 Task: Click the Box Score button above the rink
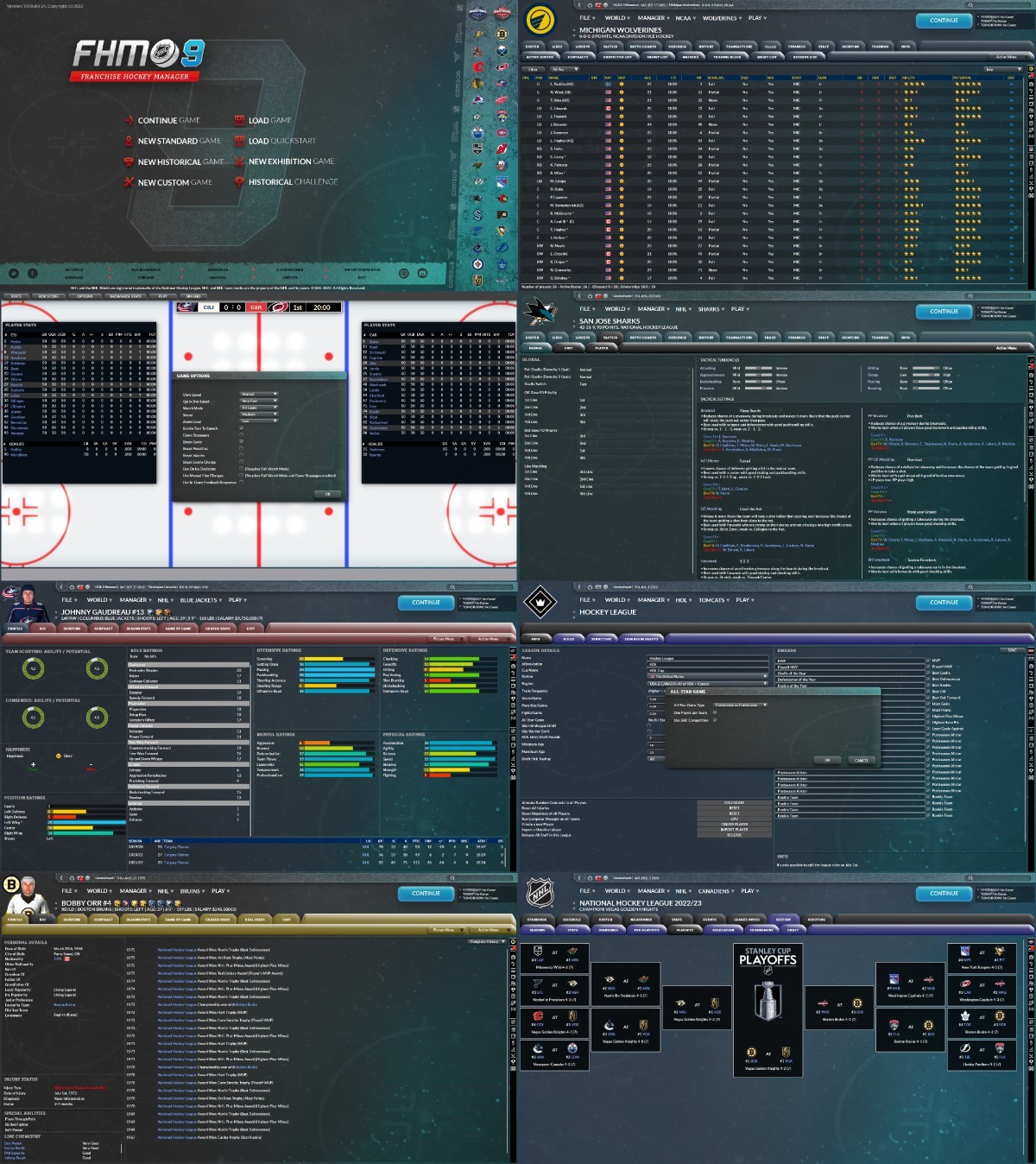pos(48,296)
